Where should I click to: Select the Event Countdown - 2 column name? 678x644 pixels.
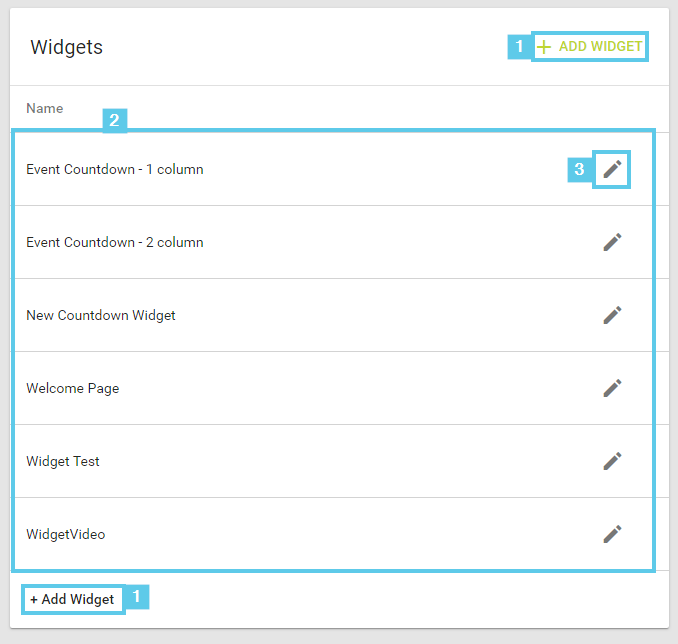pos(115,242)
